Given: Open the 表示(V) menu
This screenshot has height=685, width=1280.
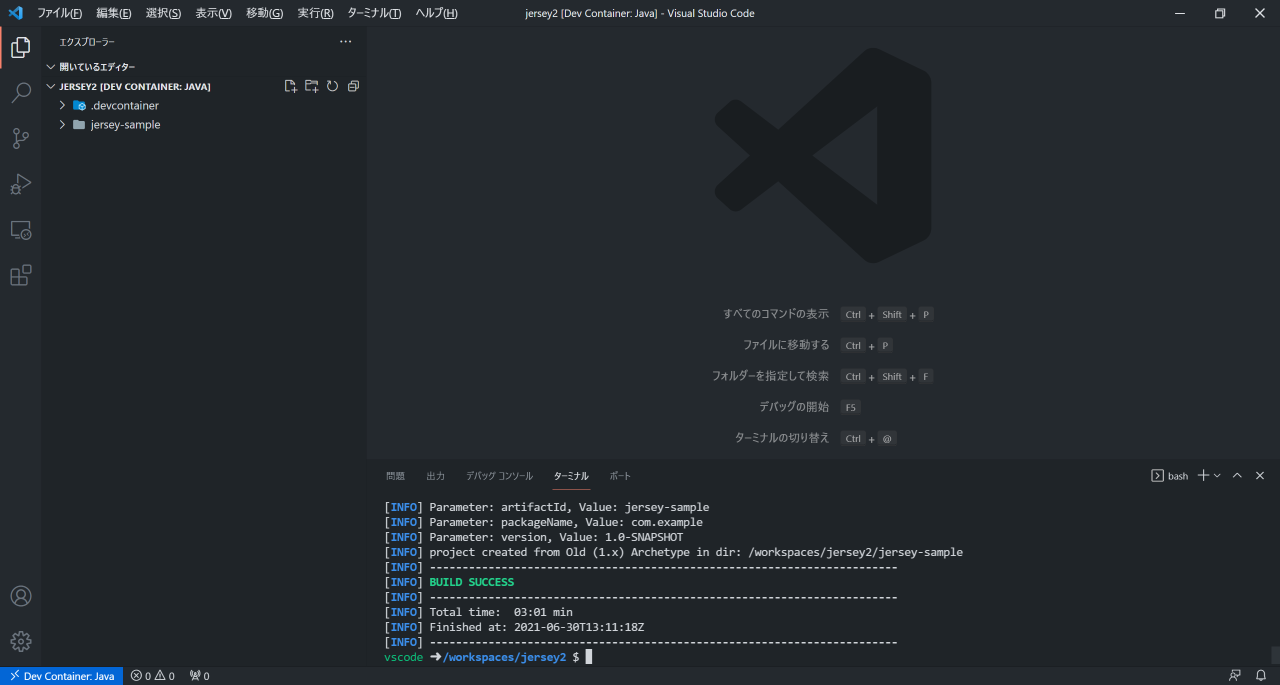Looking at the screenshot, I should tap(213, 13).
